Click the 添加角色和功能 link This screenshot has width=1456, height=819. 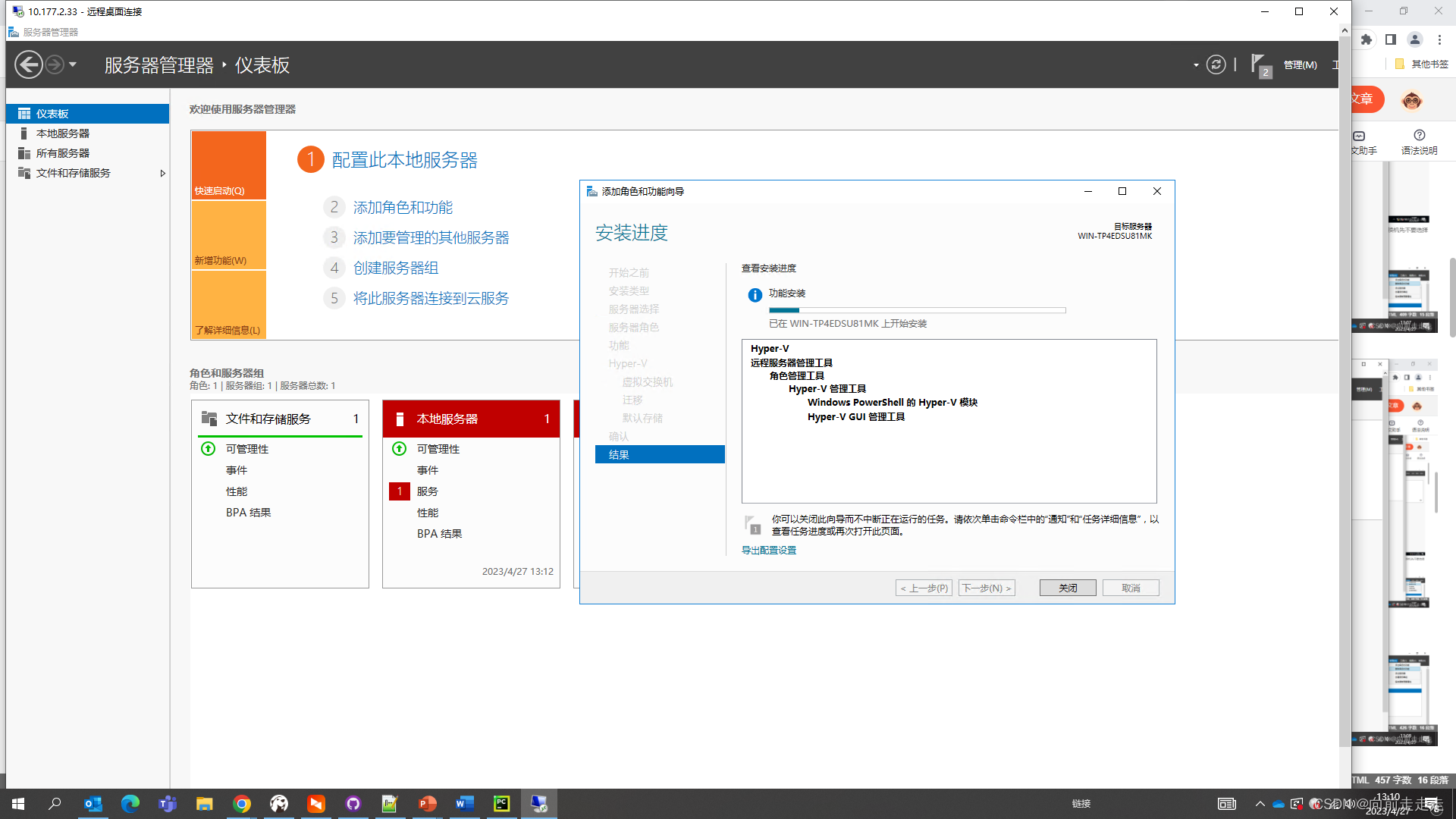click(x=403, y=208)
